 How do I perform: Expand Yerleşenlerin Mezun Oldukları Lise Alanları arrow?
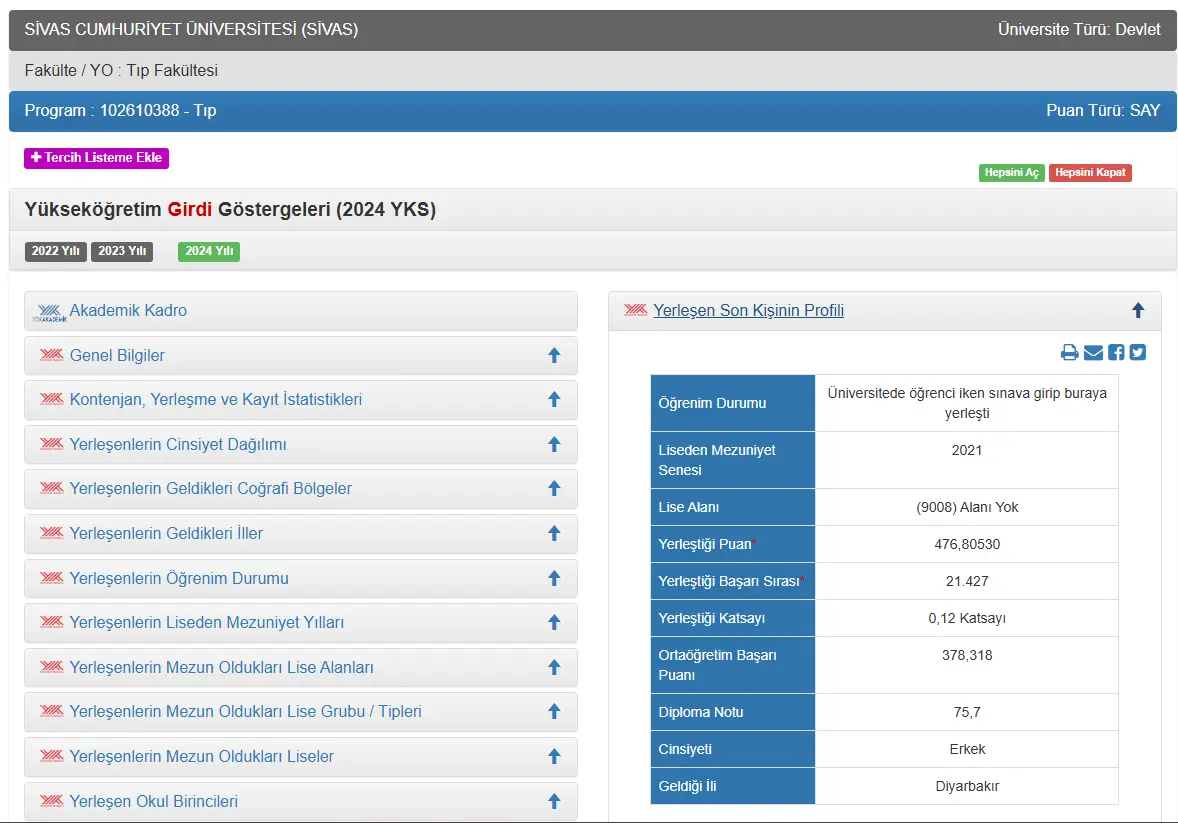[x=554, y=667]
